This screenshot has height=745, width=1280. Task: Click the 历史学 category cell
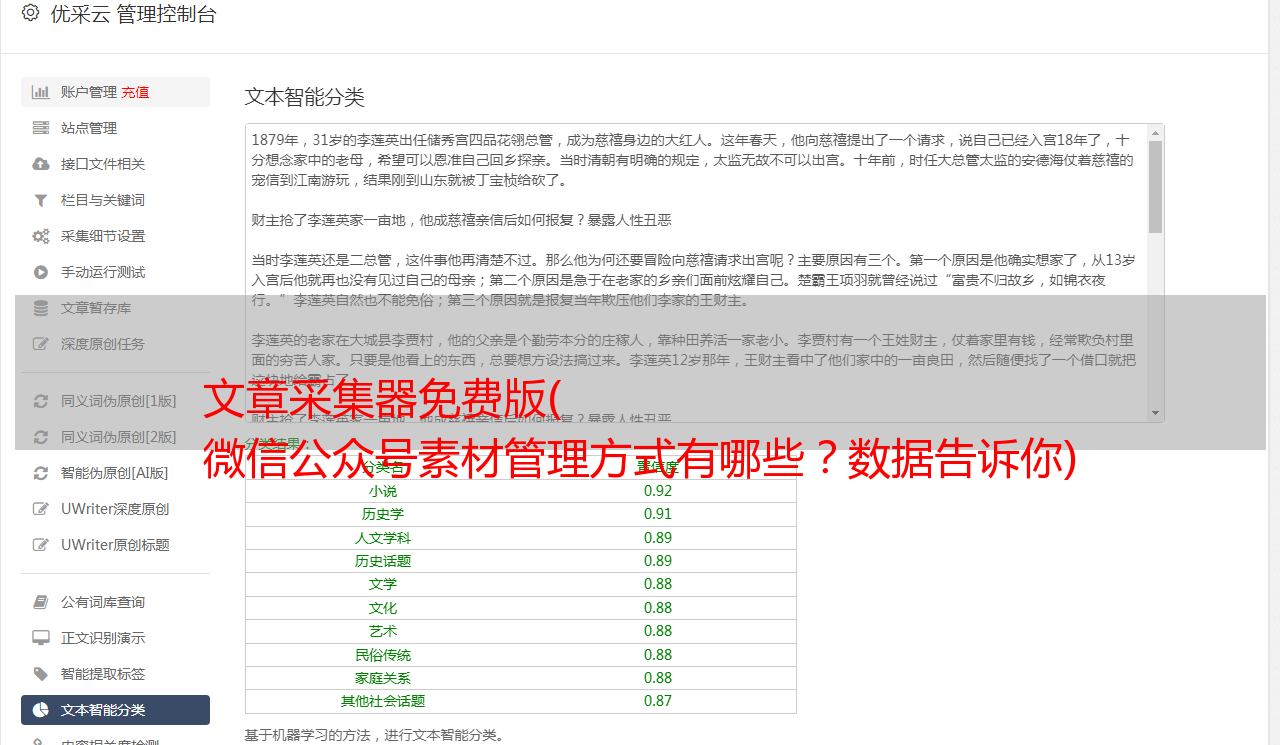tap(383, 514)
